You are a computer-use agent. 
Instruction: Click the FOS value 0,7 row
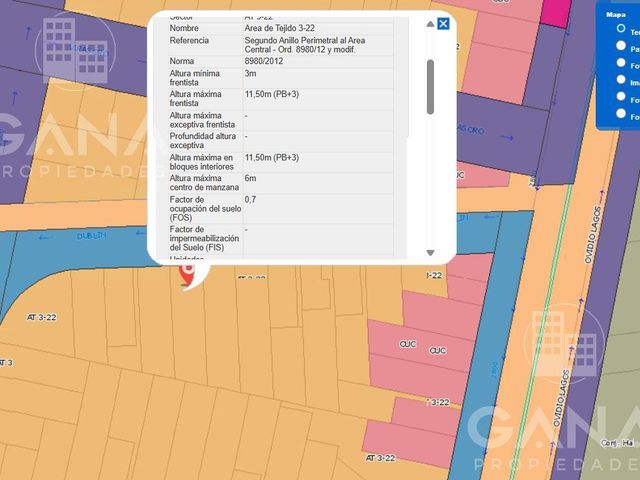(281, 209)
